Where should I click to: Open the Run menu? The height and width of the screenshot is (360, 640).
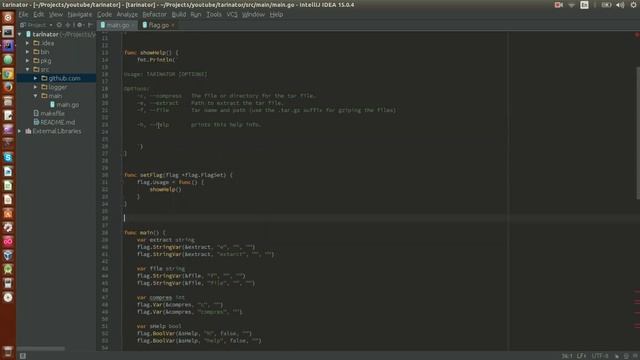point(196,14)
